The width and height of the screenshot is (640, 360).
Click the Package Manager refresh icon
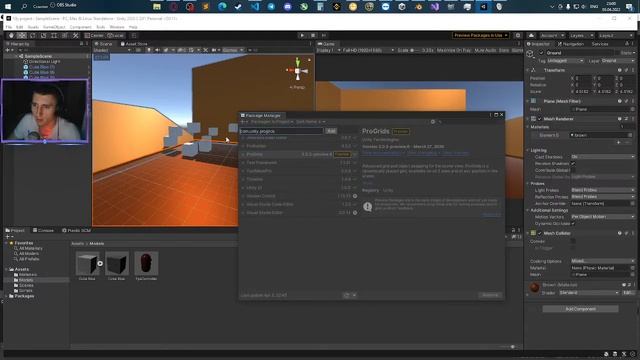(x=347, y=295)
